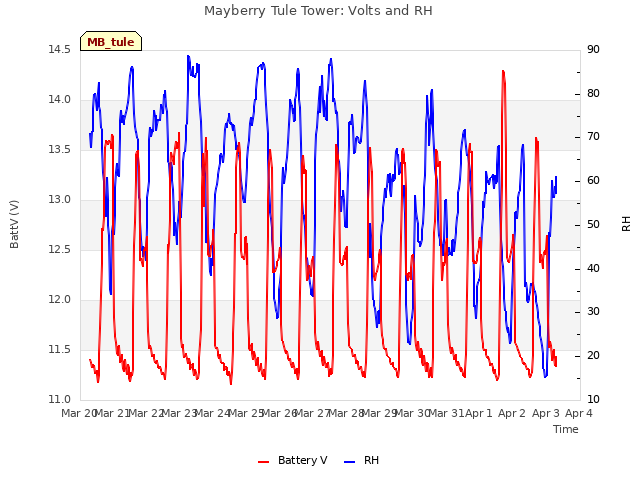
Task: Click the 11.0 voltage tick label
Action: [x=60, y=400]
